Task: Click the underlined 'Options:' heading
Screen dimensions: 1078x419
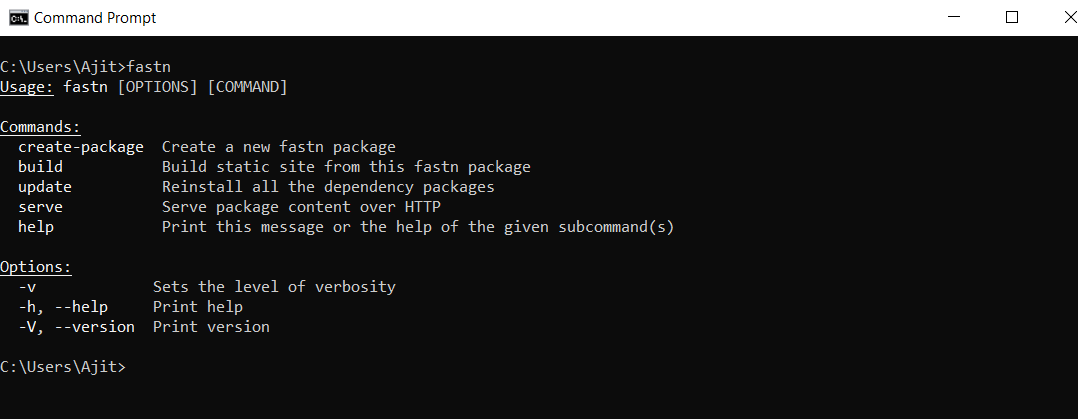Action: (36, 267)
